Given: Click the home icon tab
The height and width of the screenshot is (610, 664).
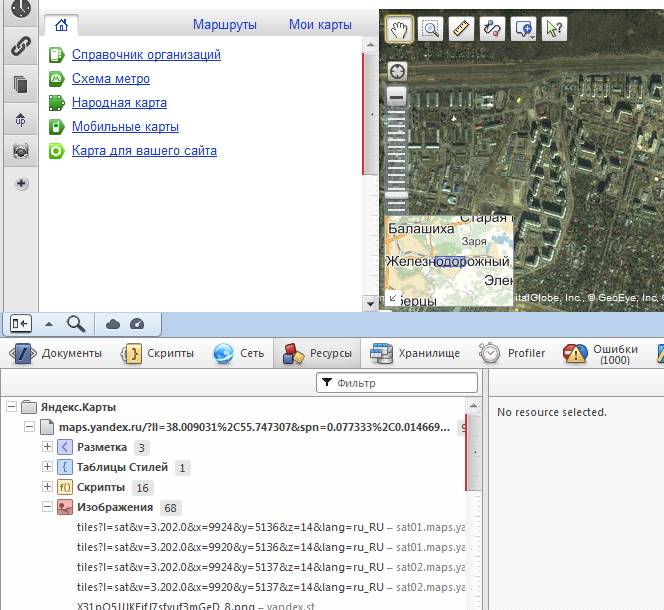Looking at the screenshot, I should click(x=61, y=24).
